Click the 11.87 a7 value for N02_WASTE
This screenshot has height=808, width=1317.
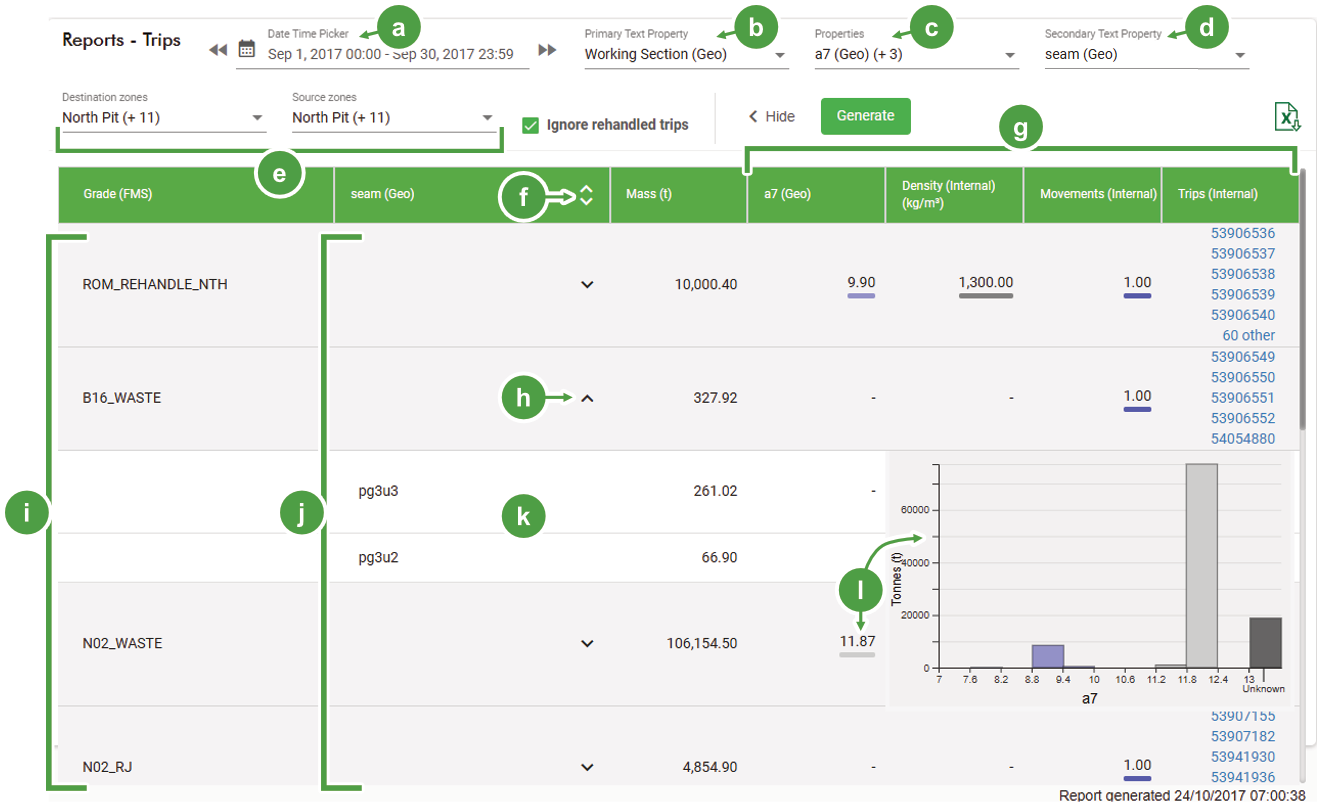click(x=858, y=645)
